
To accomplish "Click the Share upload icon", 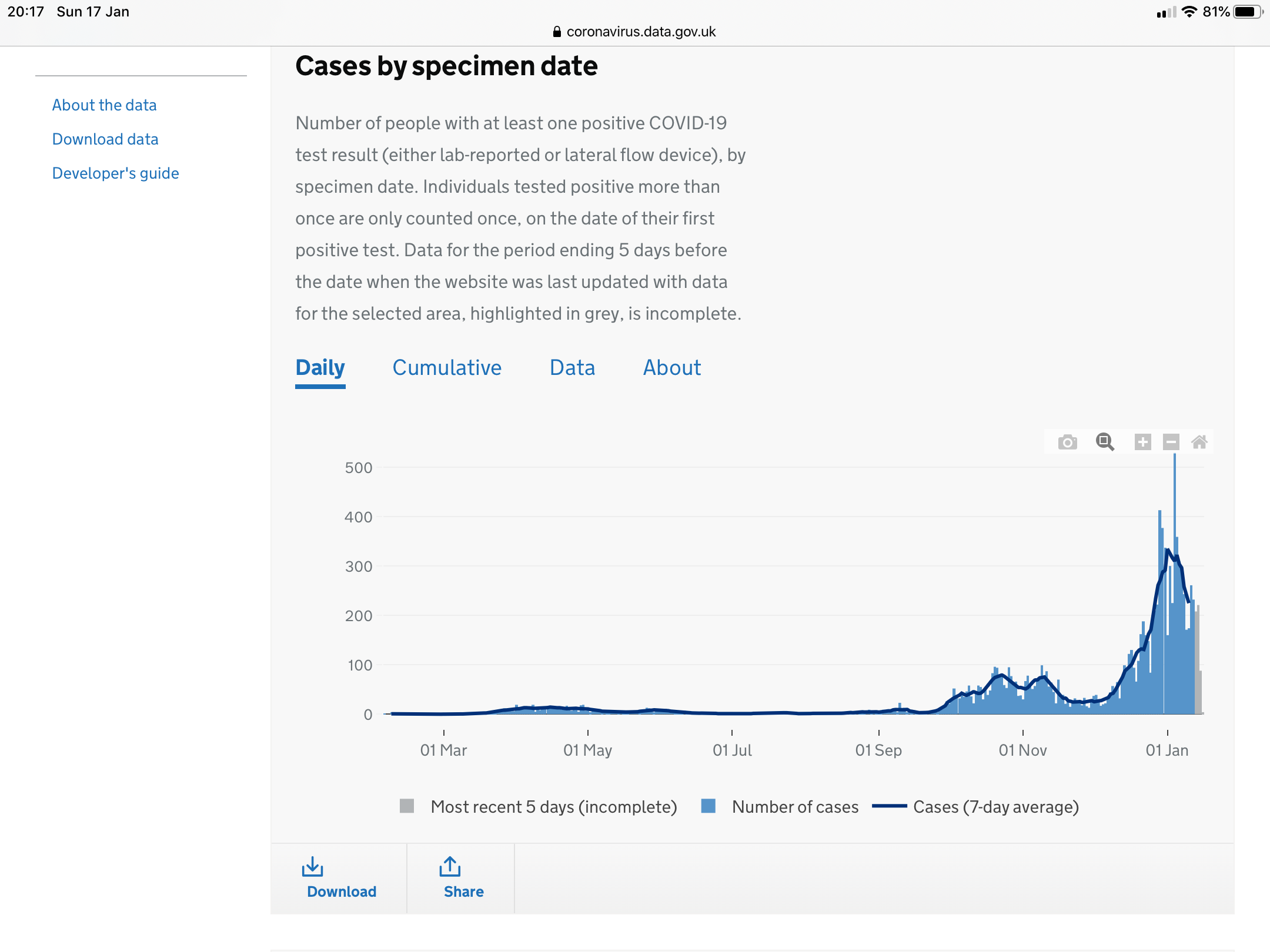I will 450,866.
